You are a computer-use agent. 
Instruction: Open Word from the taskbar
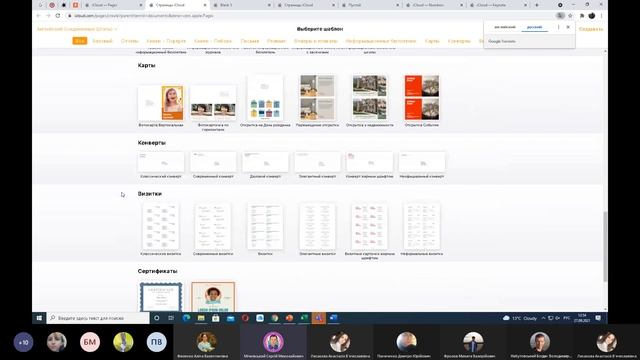click(333, 318)
